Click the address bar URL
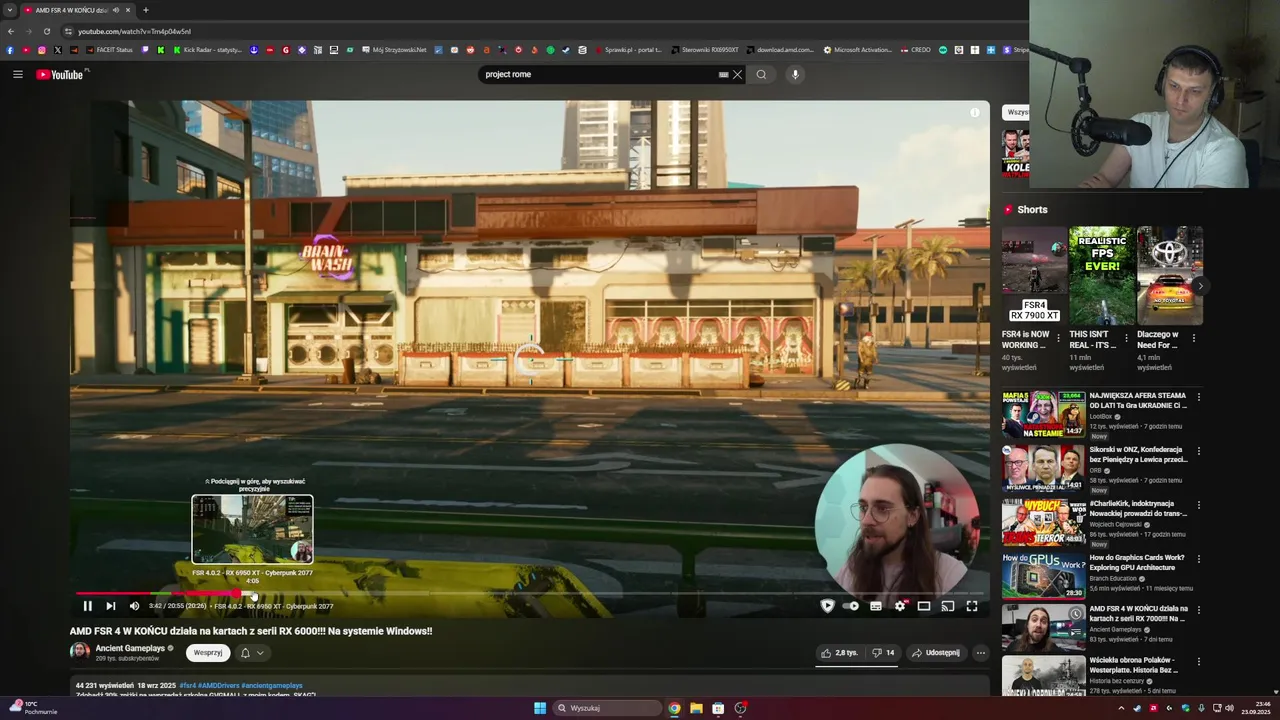Viewport: 1280px width, 720px height. [134, 31]
